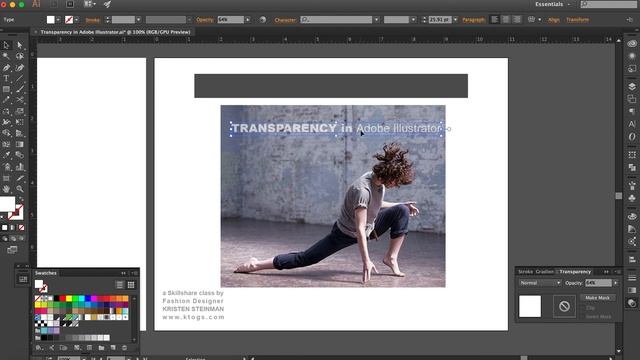Click the Opacity field in Transparency panel
Screen dimensions: 640x360
[598, 283]
